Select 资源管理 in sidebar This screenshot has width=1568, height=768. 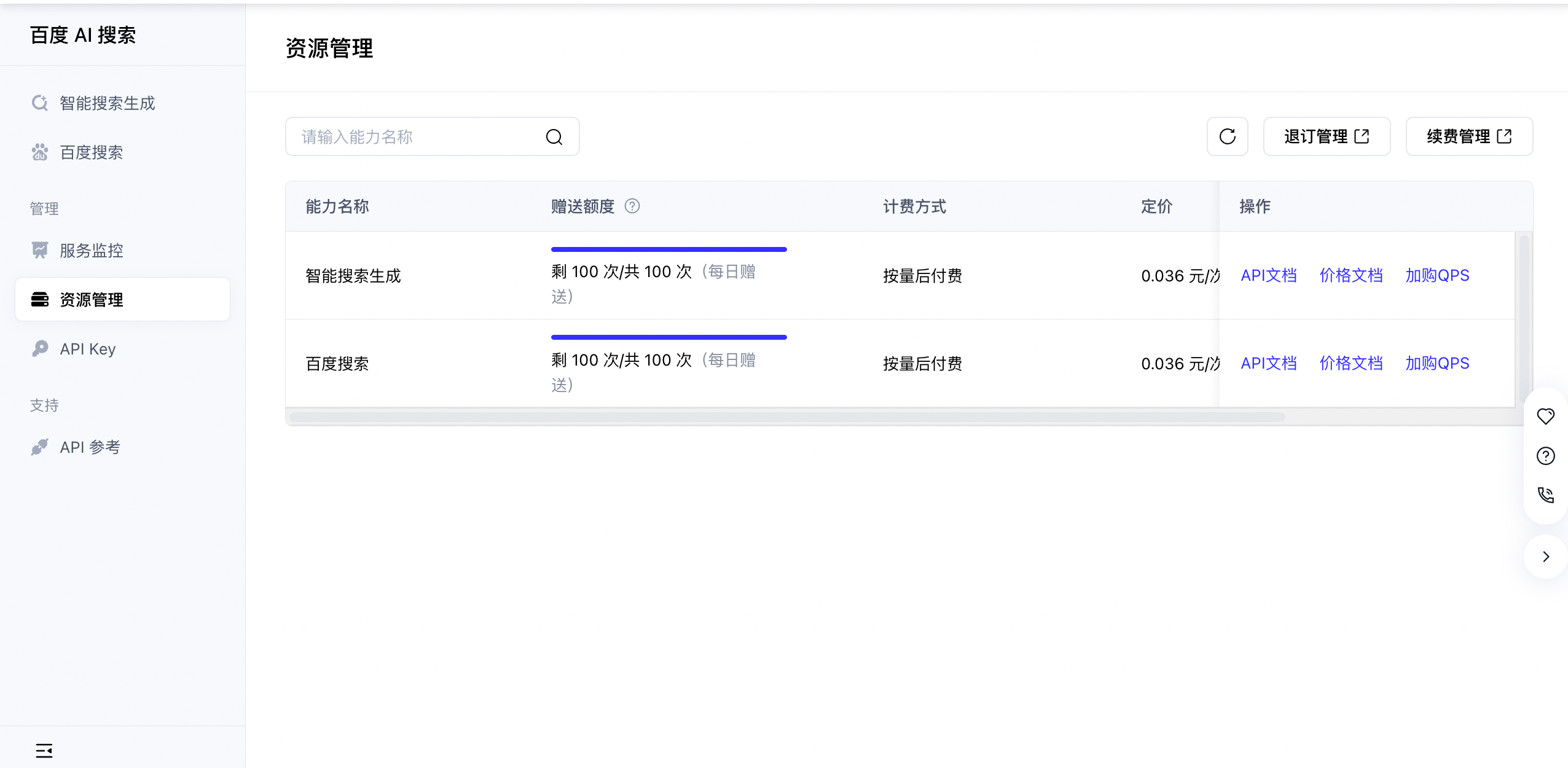tap(91, 300)
